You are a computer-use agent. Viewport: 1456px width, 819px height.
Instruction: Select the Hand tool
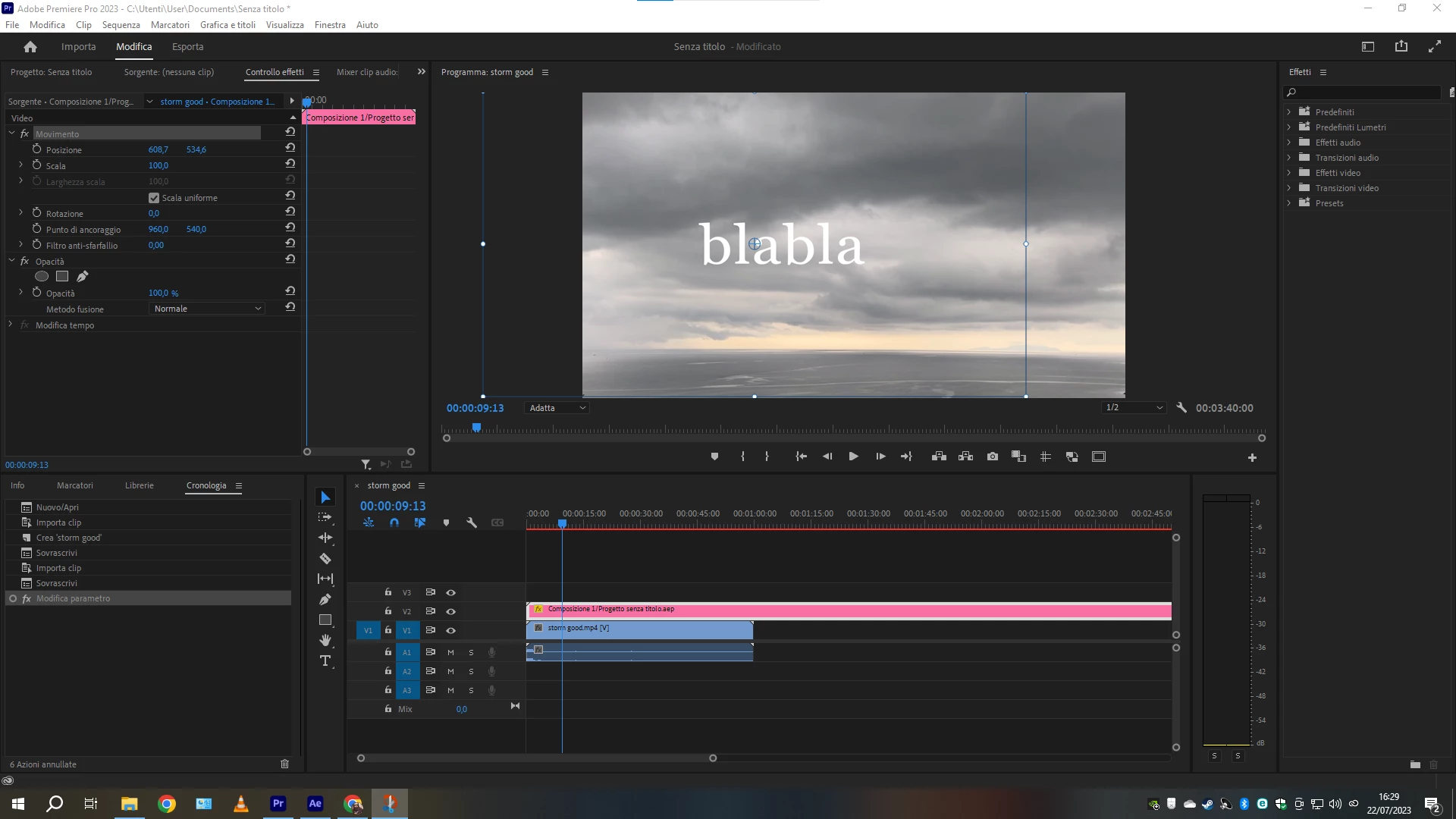pyautogui.click(x=325, y=641)
